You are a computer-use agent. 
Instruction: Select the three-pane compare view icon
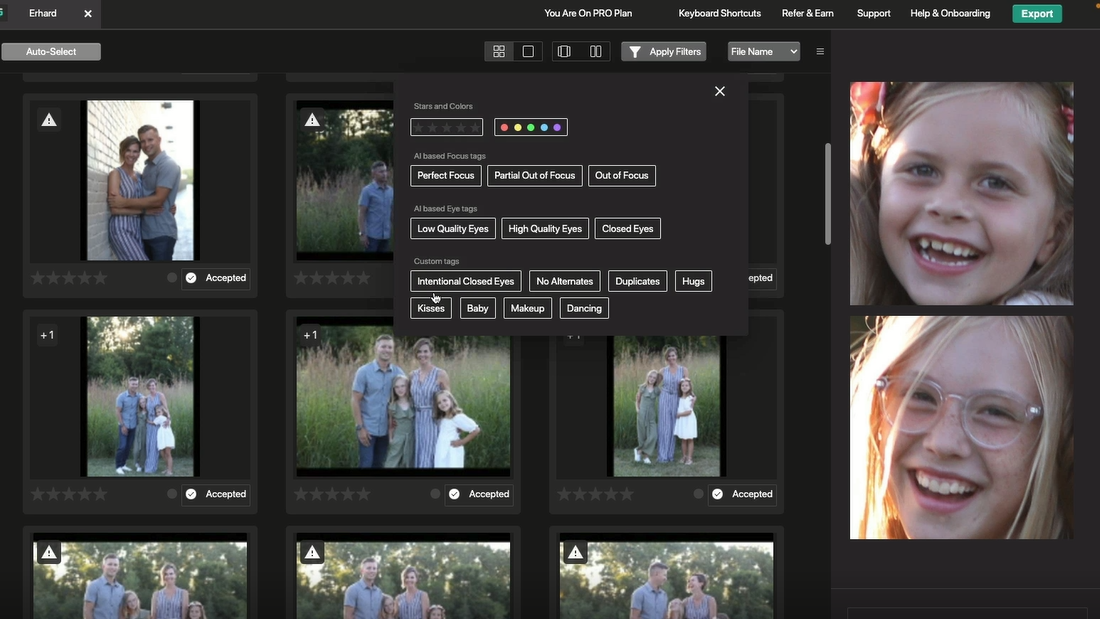[564, 51]
